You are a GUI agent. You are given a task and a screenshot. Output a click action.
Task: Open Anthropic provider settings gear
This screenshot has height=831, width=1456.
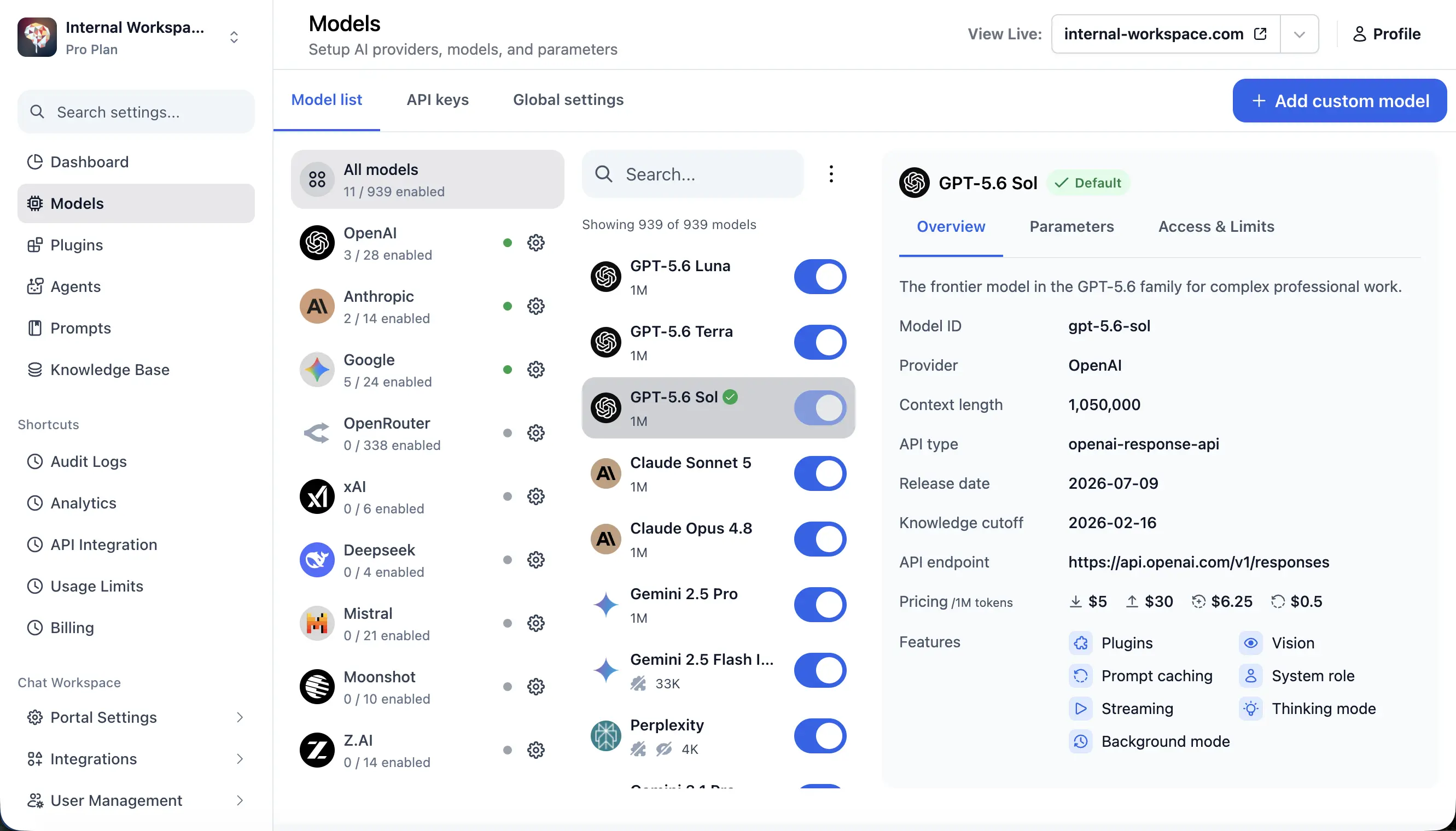(x=535, y=307)
